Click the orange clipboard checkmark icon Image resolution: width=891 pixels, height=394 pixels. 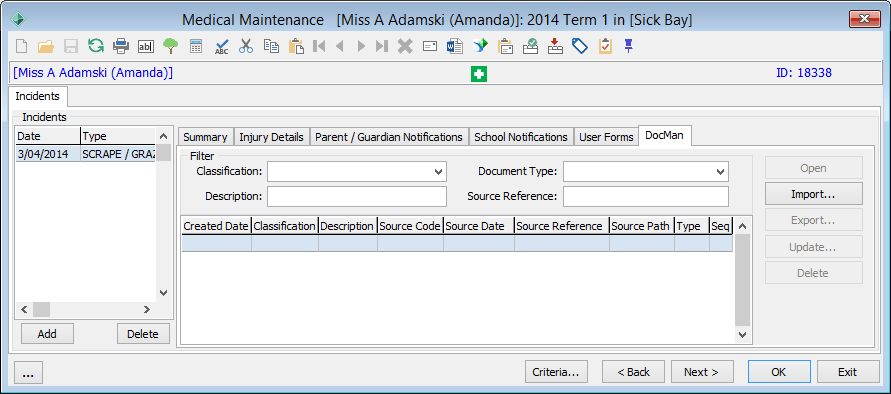pos(605,47)
